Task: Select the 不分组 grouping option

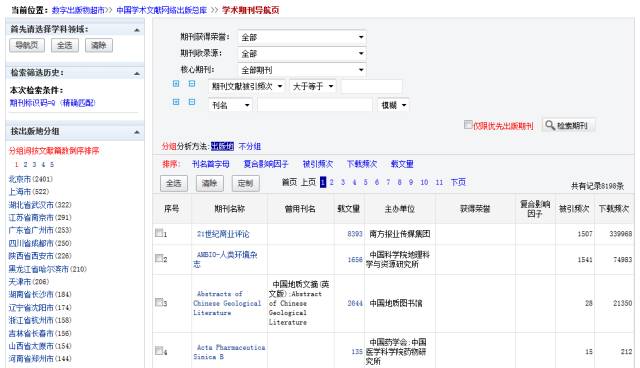Action: [249, 146]
